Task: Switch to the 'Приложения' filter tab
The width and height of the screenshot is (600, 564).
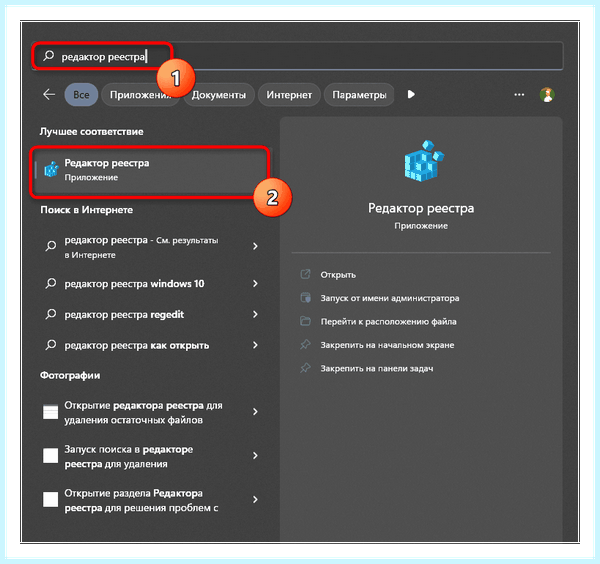Action: click(139, 95)
